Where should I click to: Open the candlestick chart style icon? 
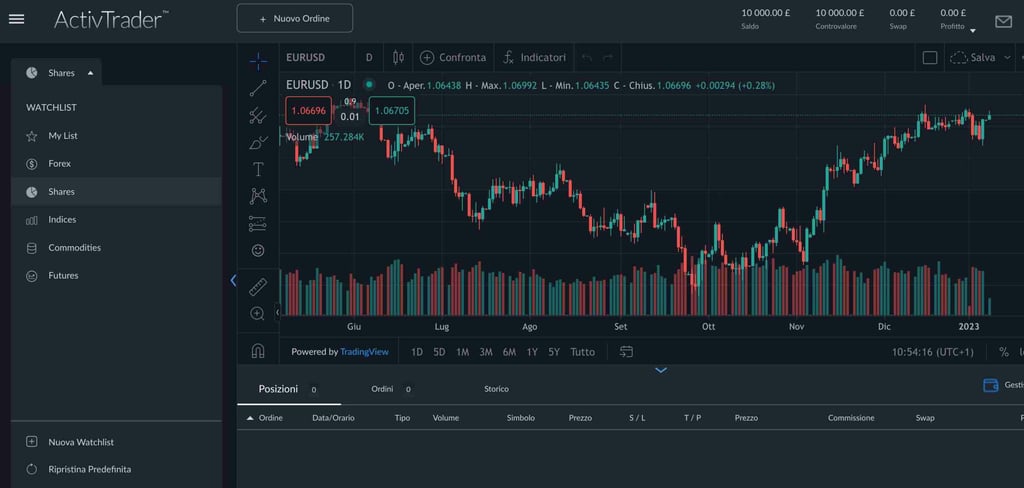point(398,58)
